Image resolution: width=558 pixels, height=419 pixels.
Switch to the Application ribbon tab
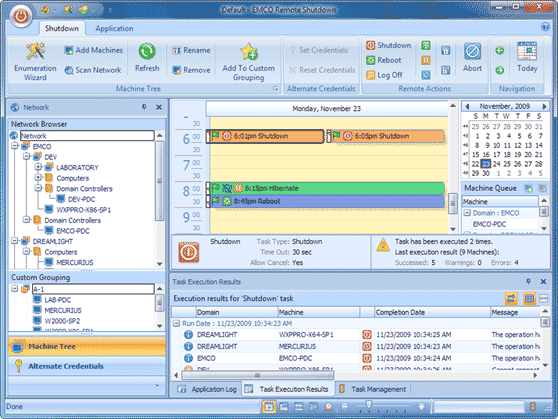114,28
